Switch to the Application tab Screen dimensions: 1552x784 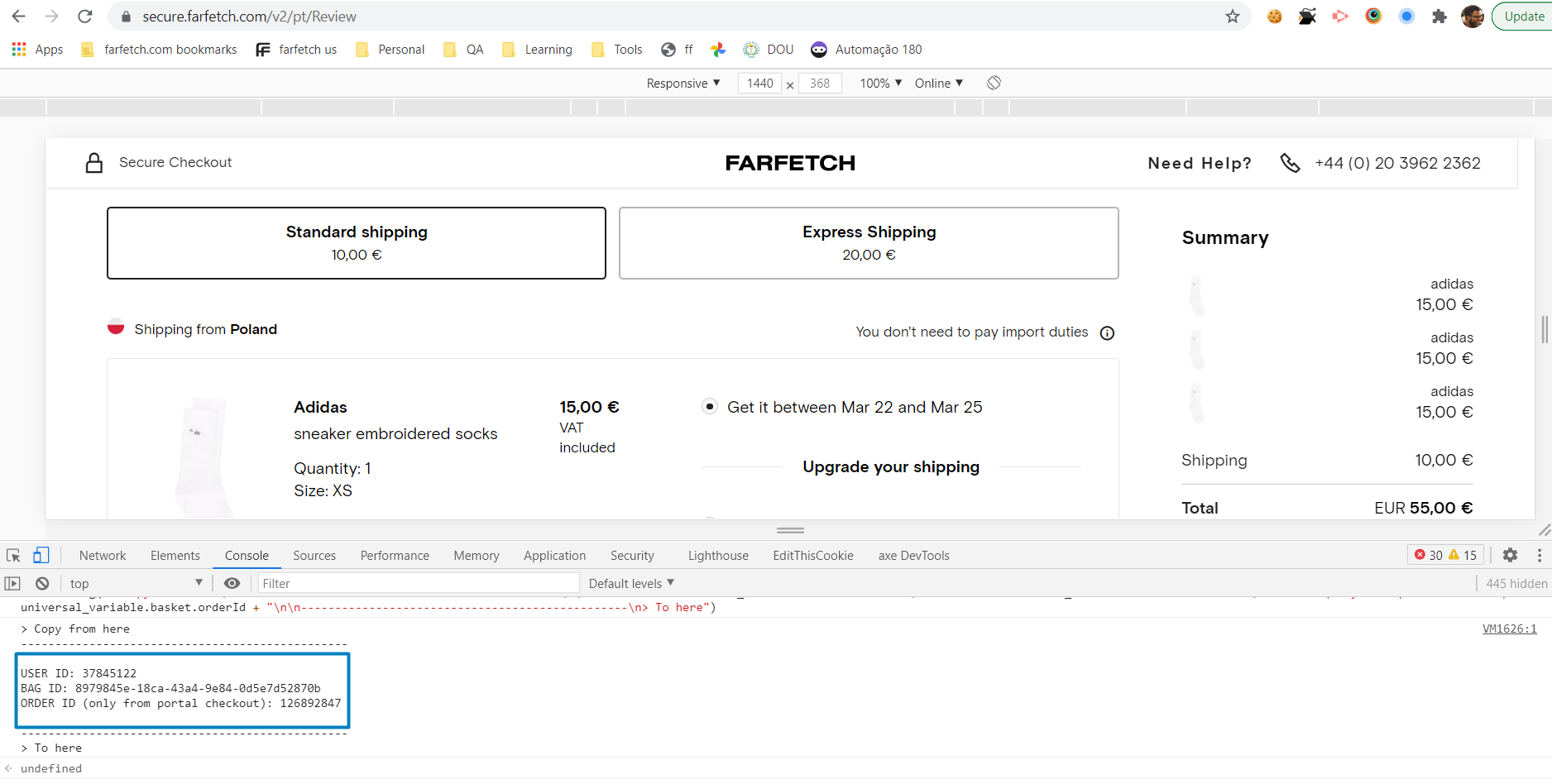(554, 556)
